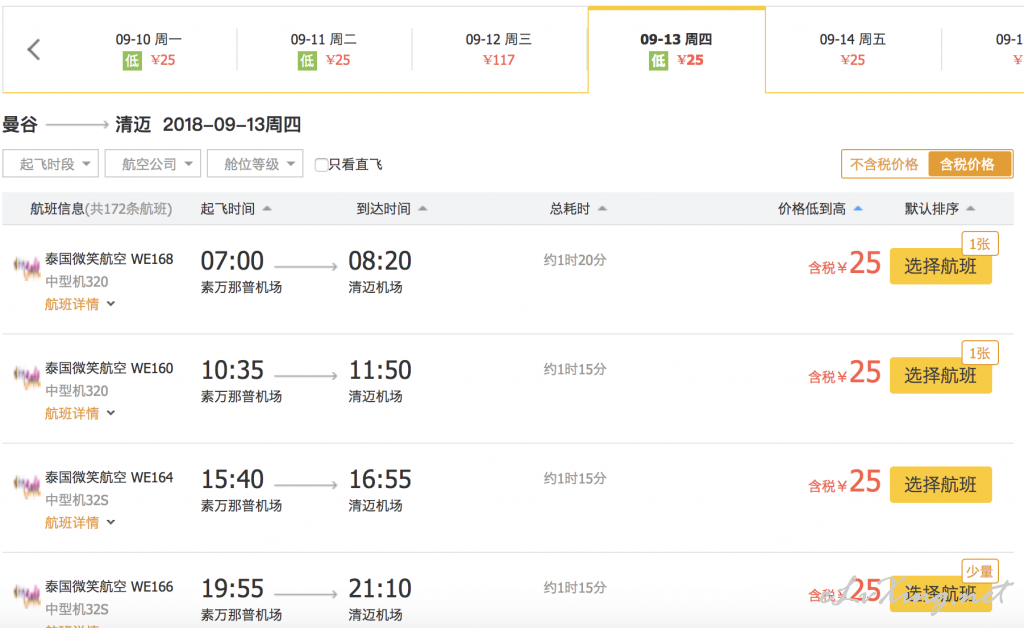Sort by 起飞时间 using its arrow icon
1024x628 pixels.
(266, 209)
